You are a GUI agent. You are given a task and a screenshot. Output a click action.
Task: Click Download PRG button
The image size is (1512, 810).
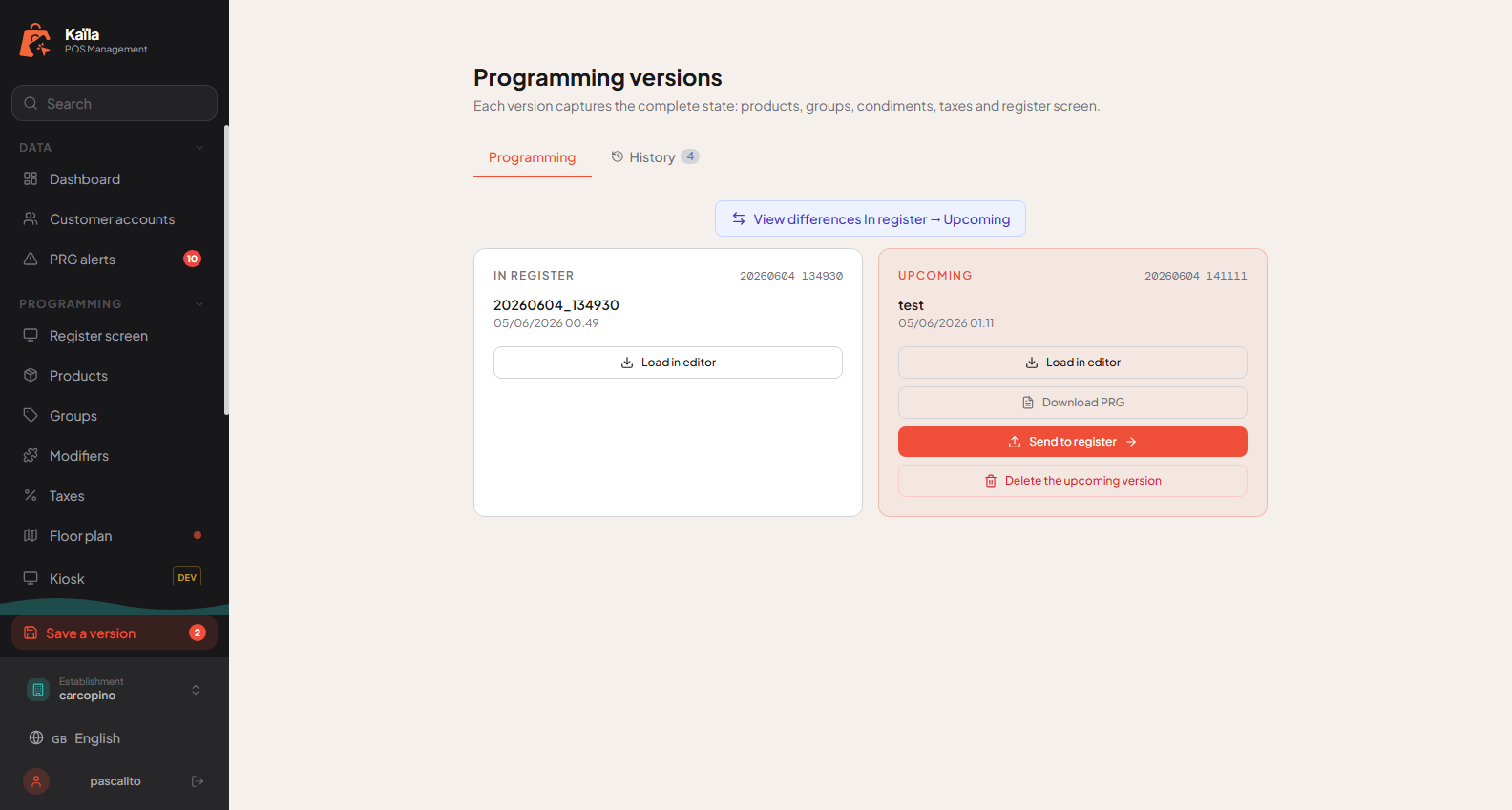[1073, 403]
